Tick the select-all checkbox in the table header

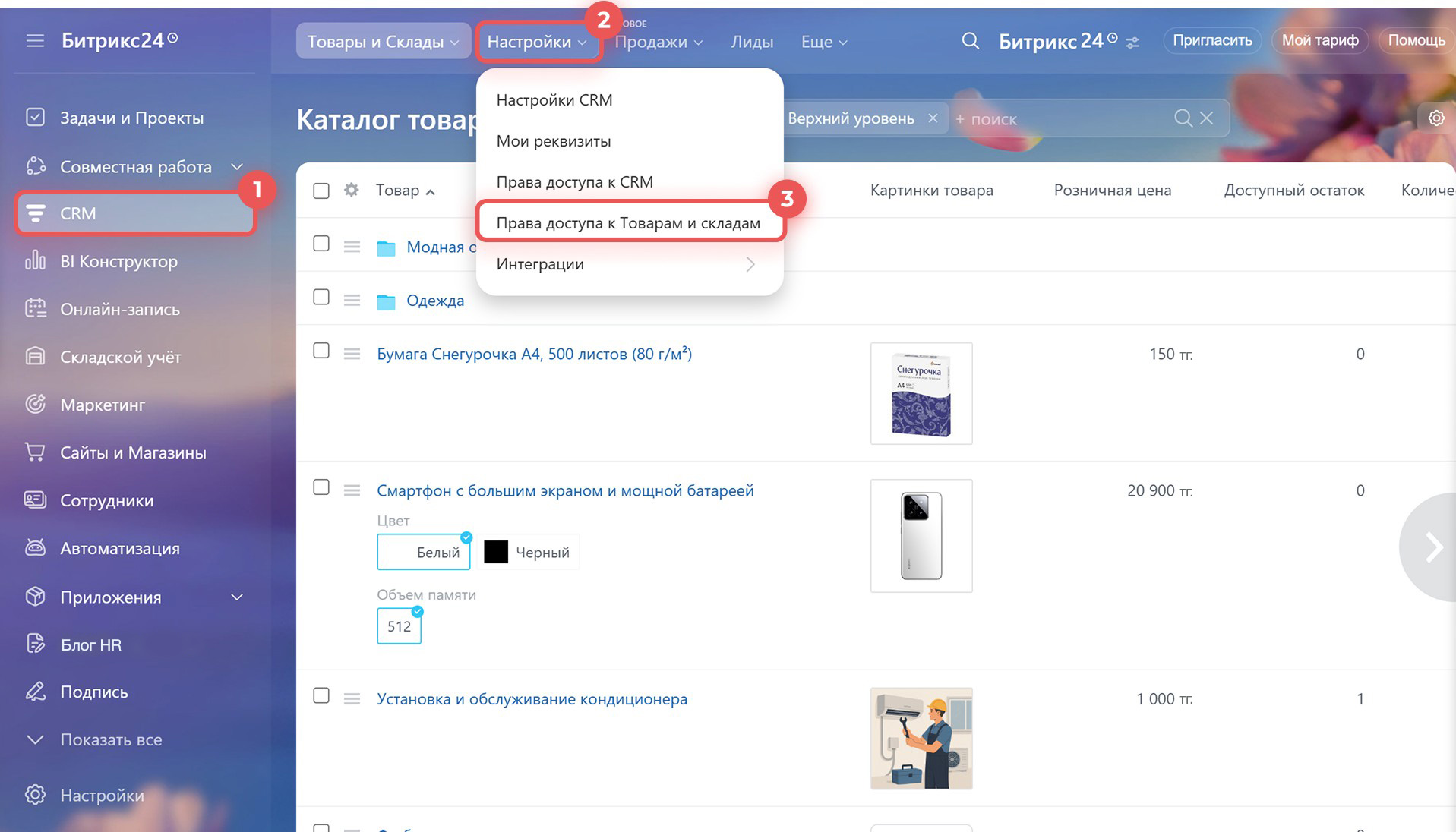point(321,191)
